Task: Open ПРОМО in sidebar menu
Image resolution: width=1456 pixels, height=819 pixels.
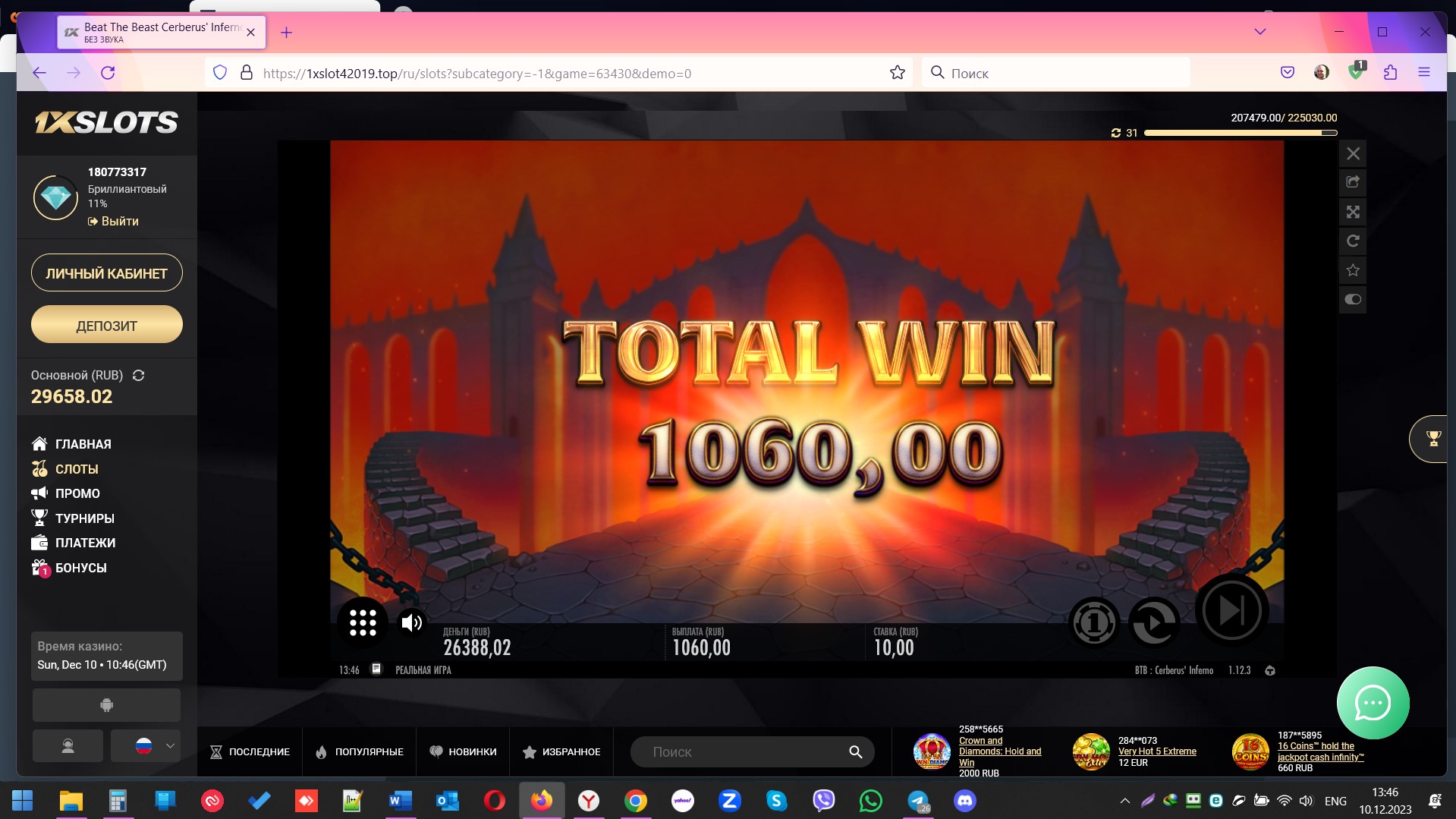Action: 66,493
